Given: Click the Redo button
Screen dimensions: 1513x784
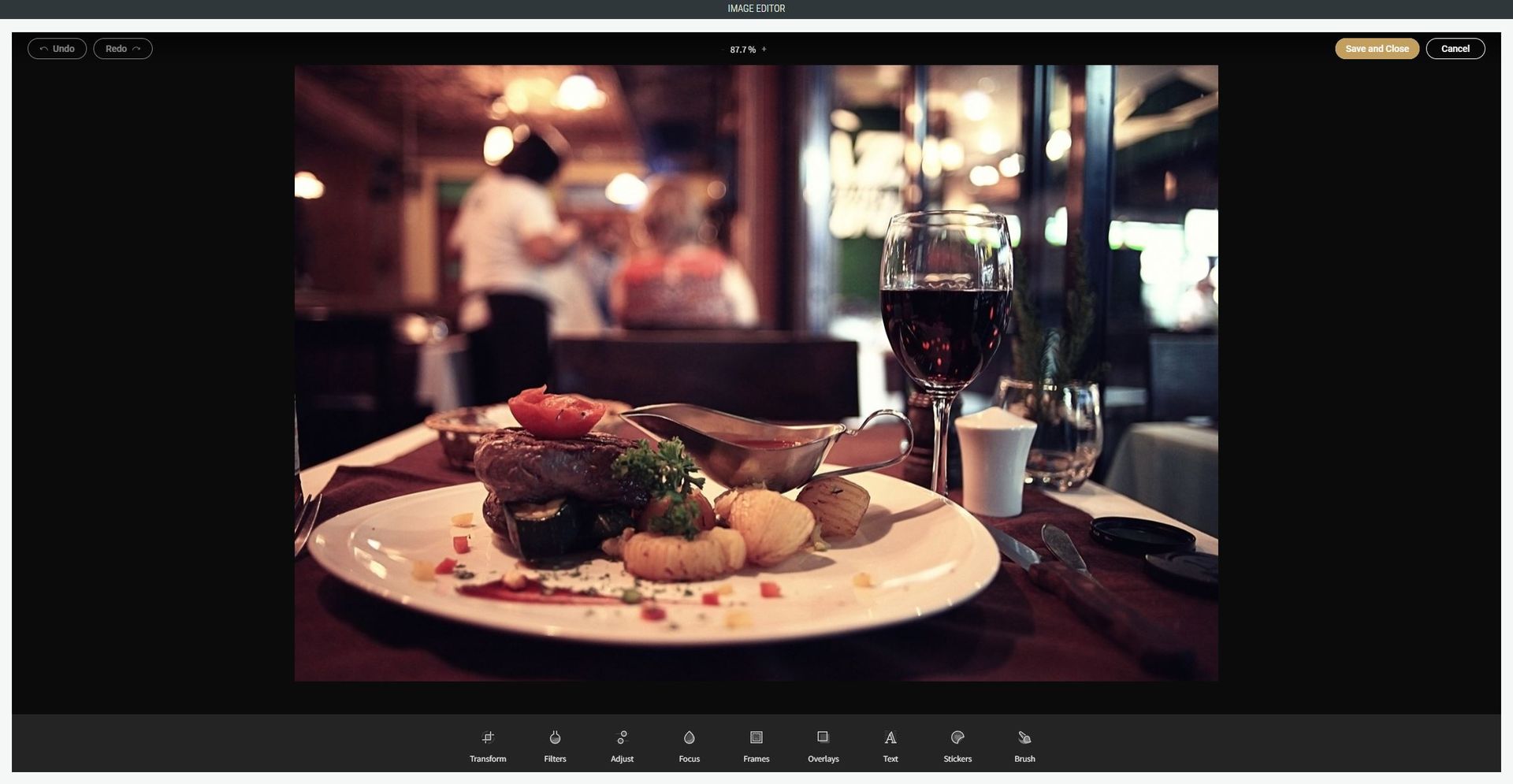Looking at the screenshot, I should coord(123,49).
